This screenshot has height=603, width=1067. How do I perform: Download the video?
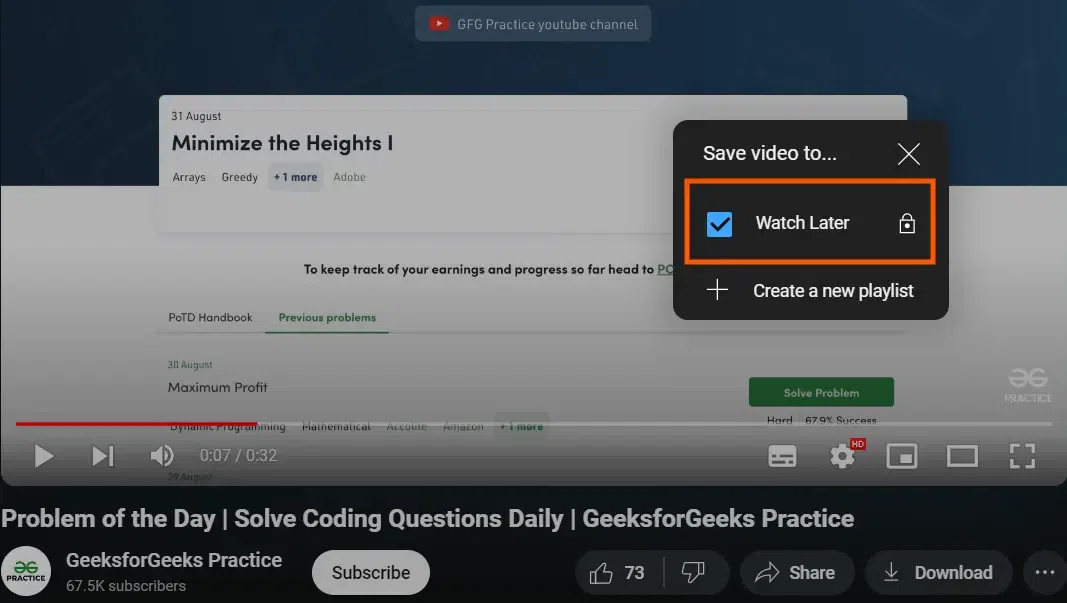[938, 572]
